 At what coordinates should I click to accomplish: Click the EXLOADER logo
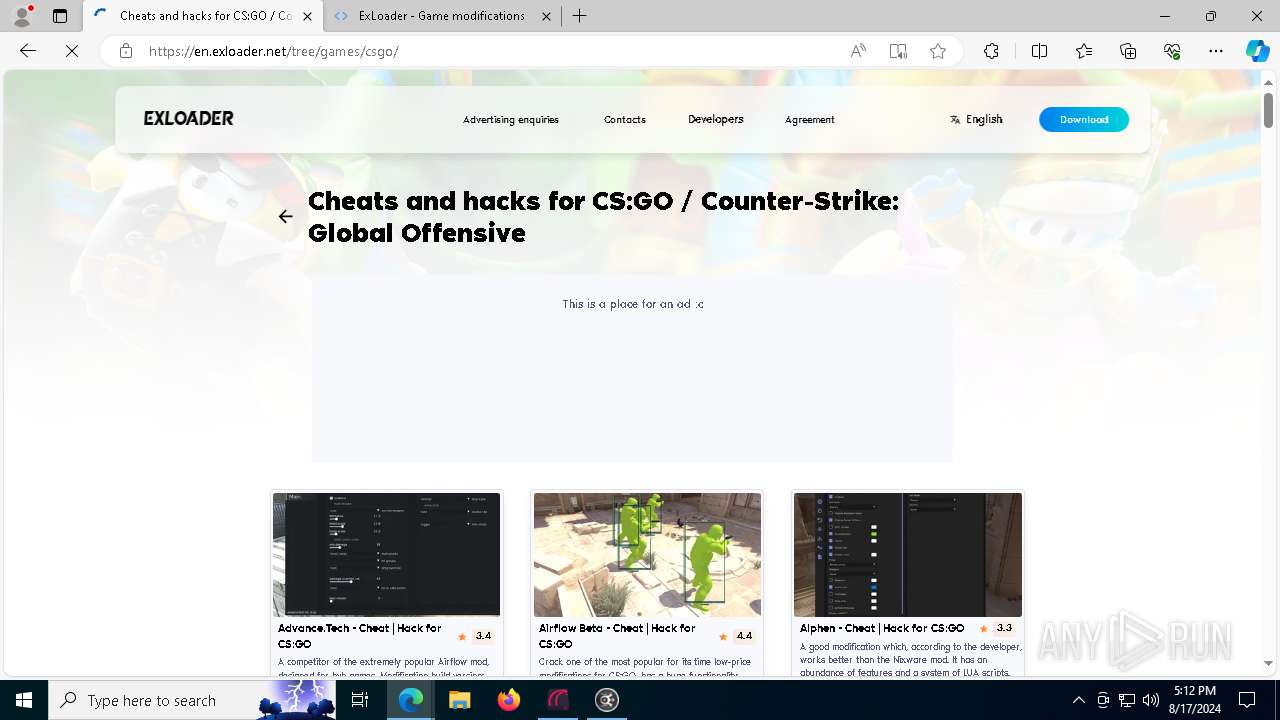[x=188, y=118]
